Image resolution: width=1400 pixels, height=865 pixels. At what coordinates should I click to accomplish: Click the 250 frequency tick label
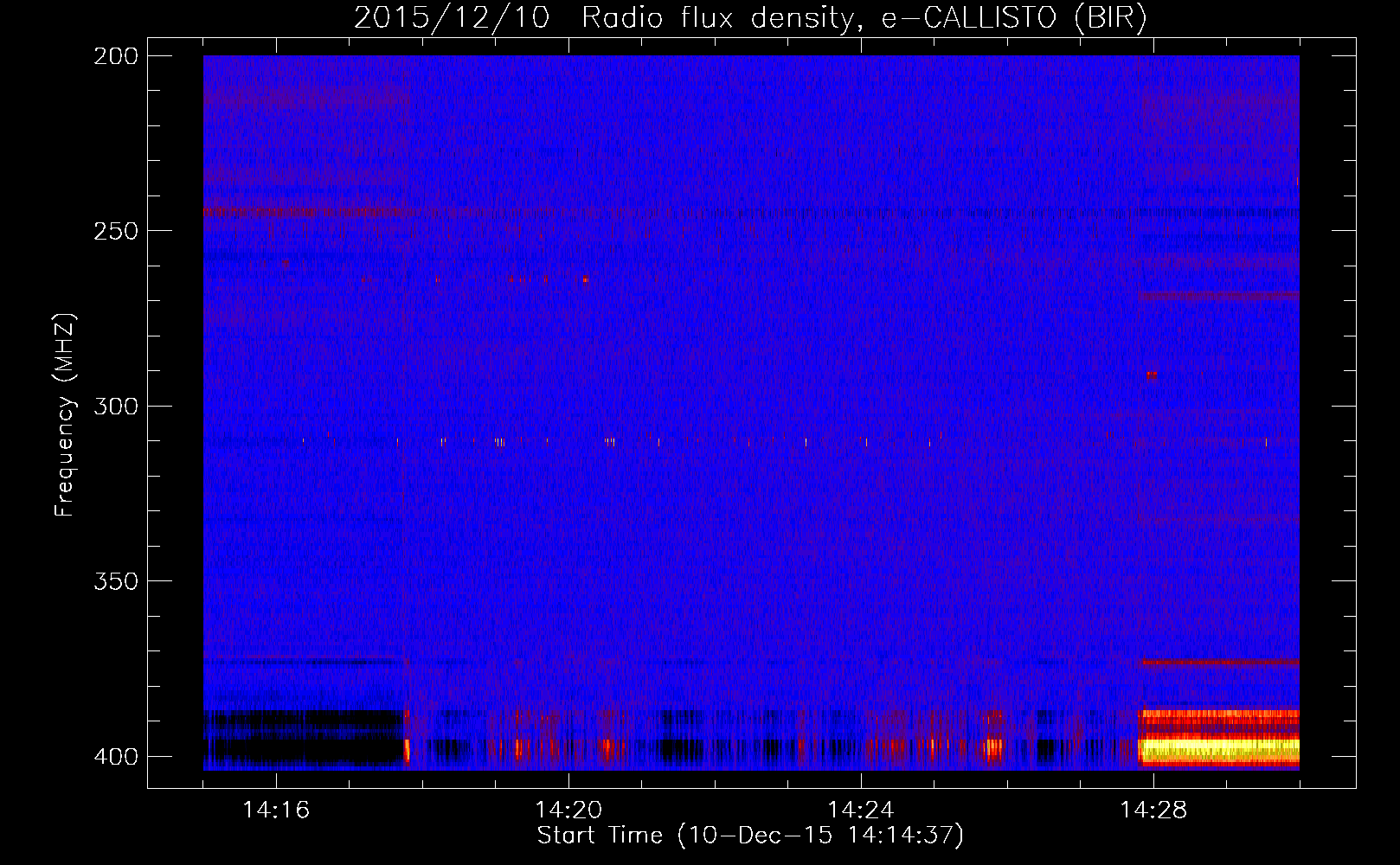click(116, 231)
